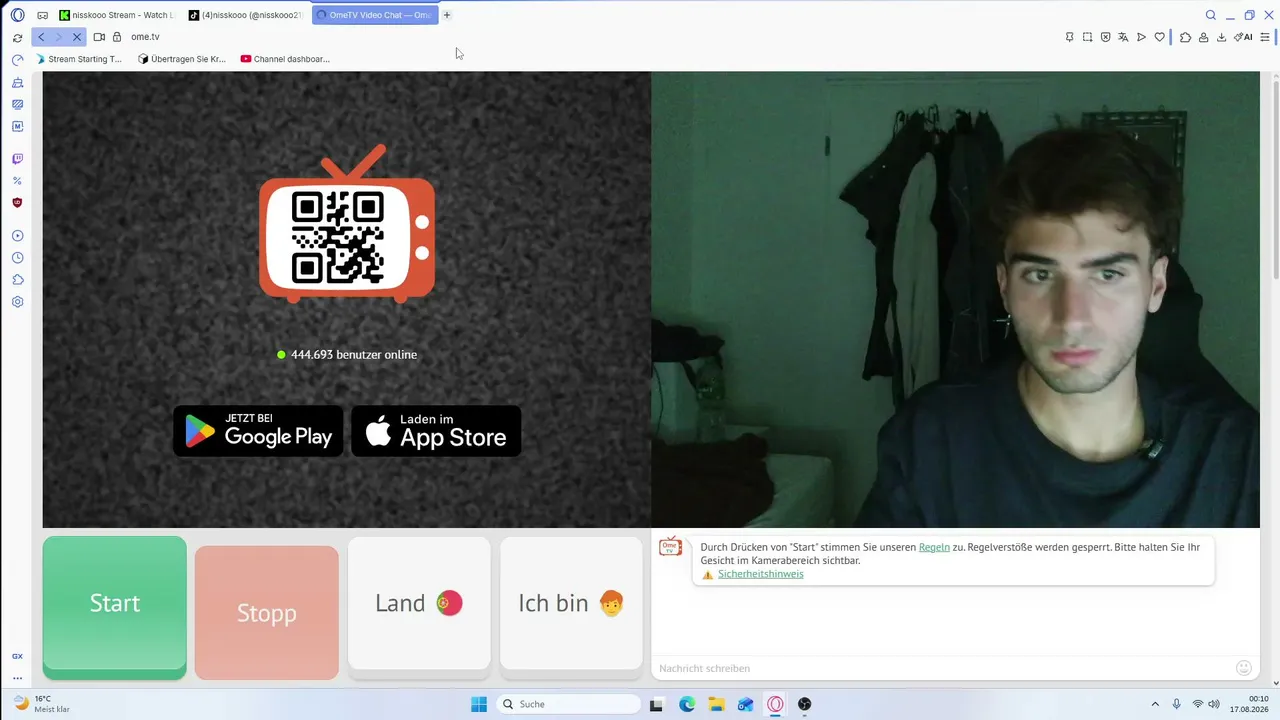Screen dimensions: 1280x720
Task: Click the taskbar Suche search box
Action: [569, 704]
